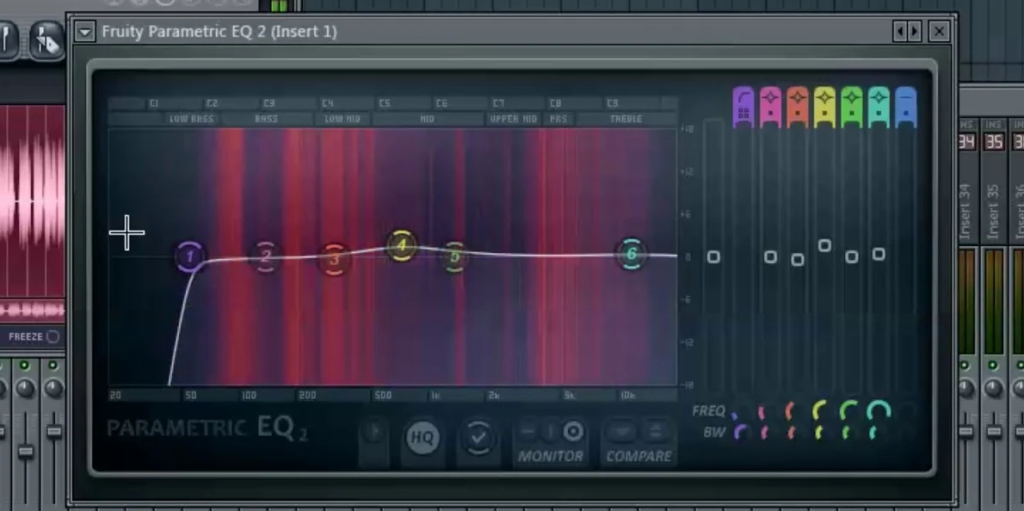Select purple band 1 node on EQ graph

(x=190, y=256)
